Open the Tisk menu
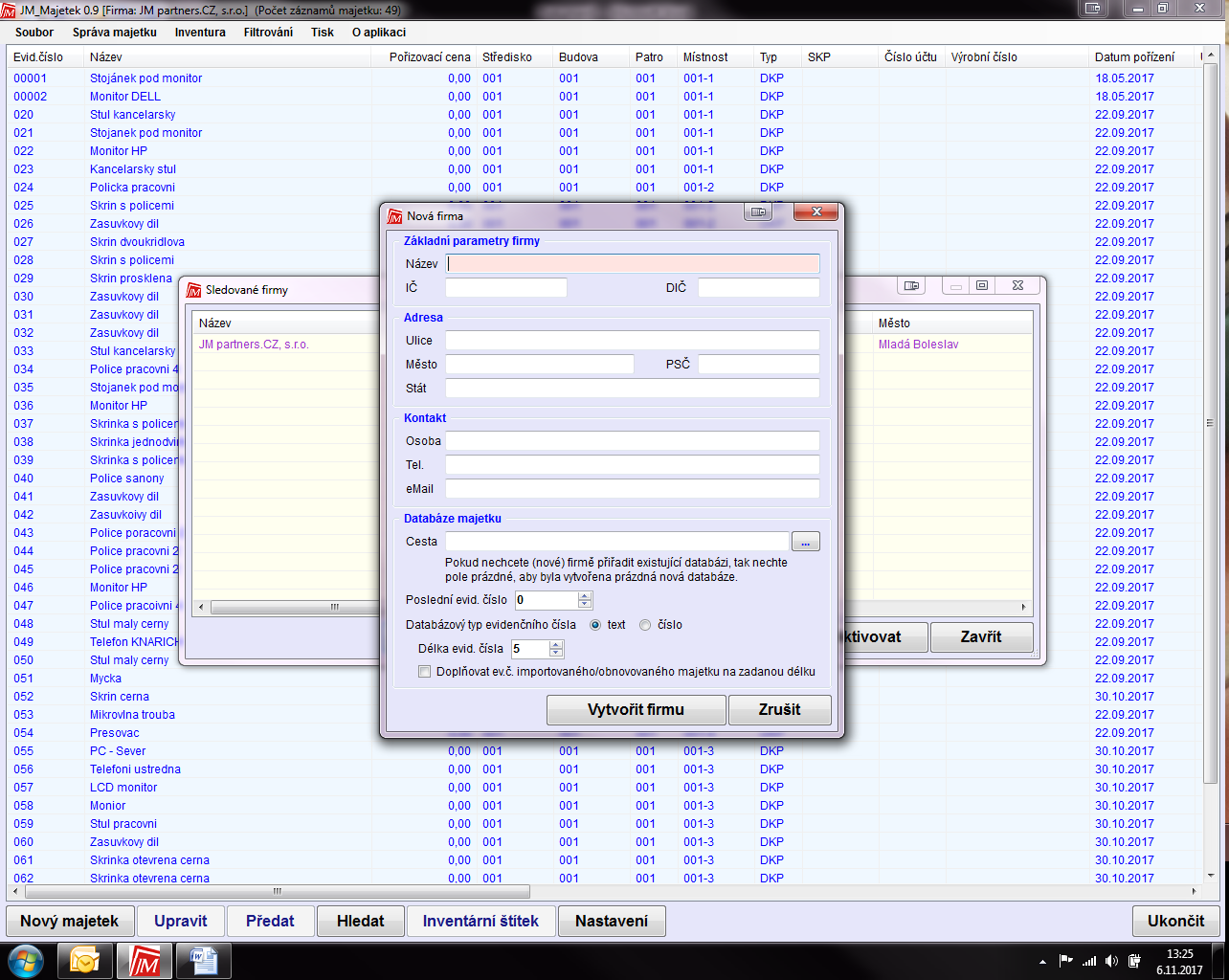Viewport: 1229px width, 980px height. [323, 33]
